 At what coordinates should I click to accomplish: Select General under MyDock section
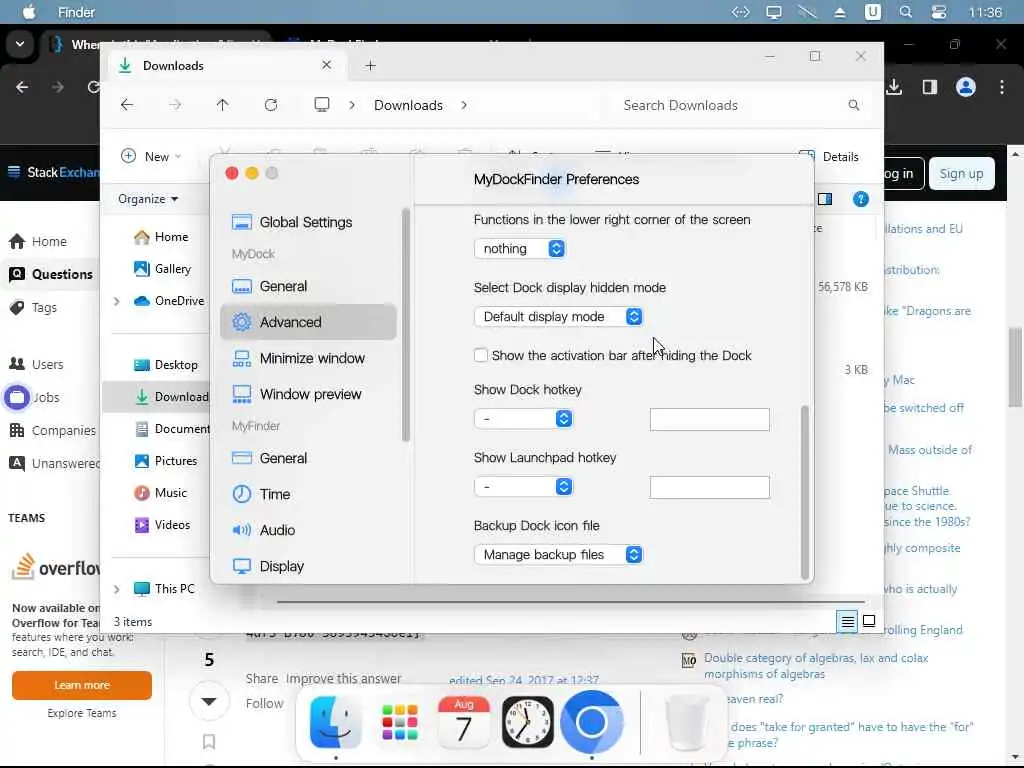pos(308,286)
